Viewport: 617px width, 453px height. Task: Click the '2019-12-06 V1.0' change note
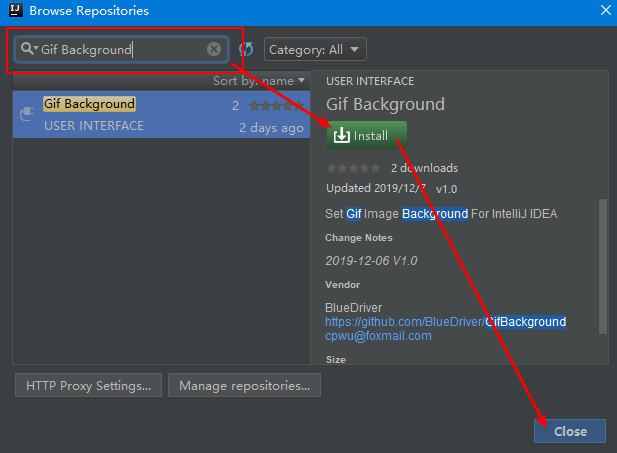point(371,261)
